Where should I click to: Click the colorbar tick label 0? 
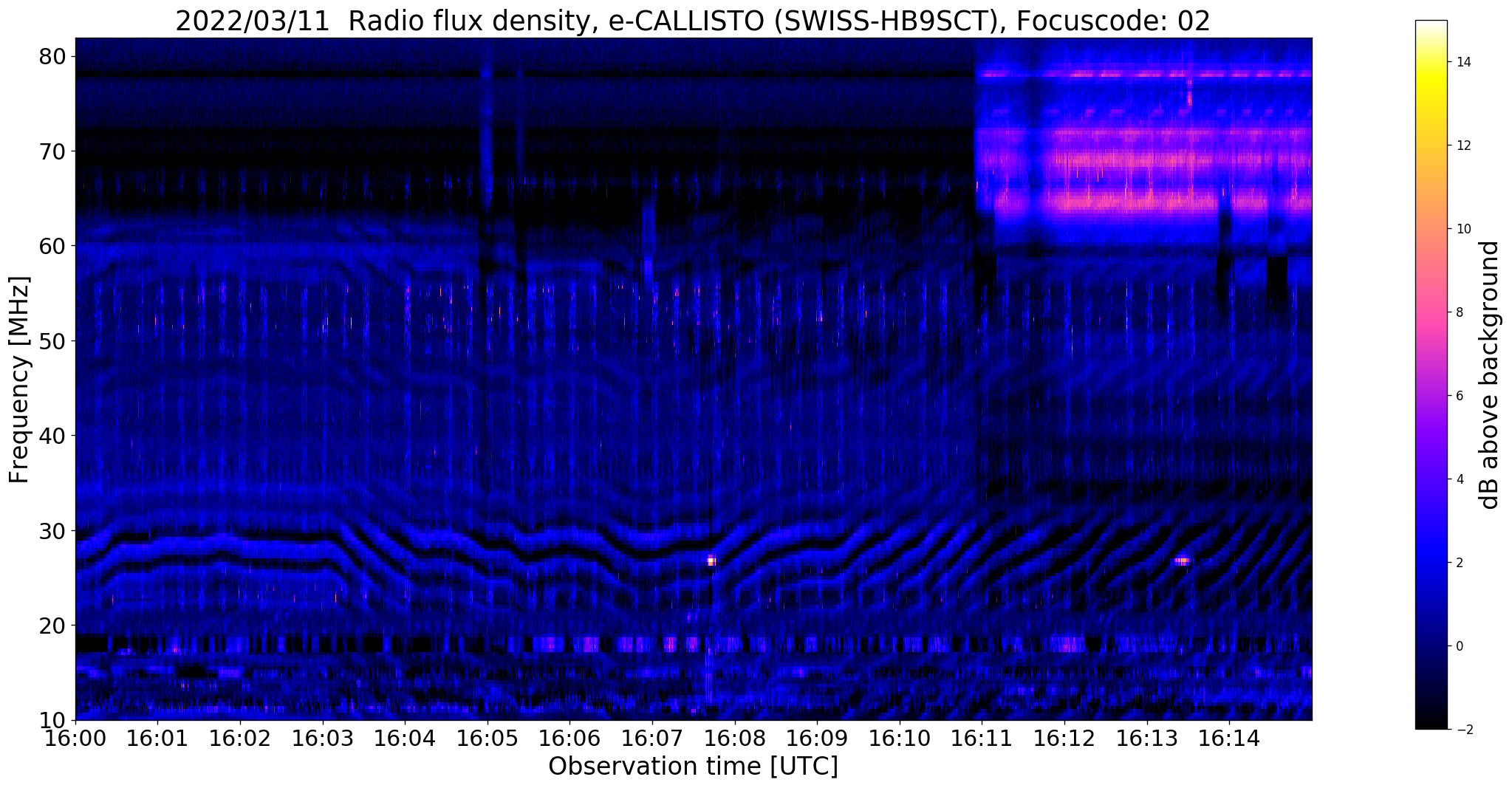[x=1459, y=647]
